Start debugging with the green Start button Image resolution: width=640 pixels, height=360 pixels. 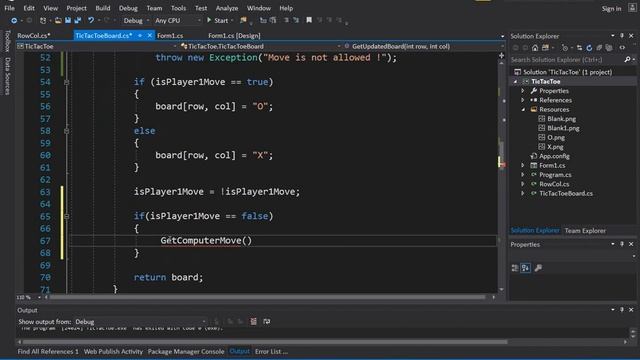click(218, 20)
